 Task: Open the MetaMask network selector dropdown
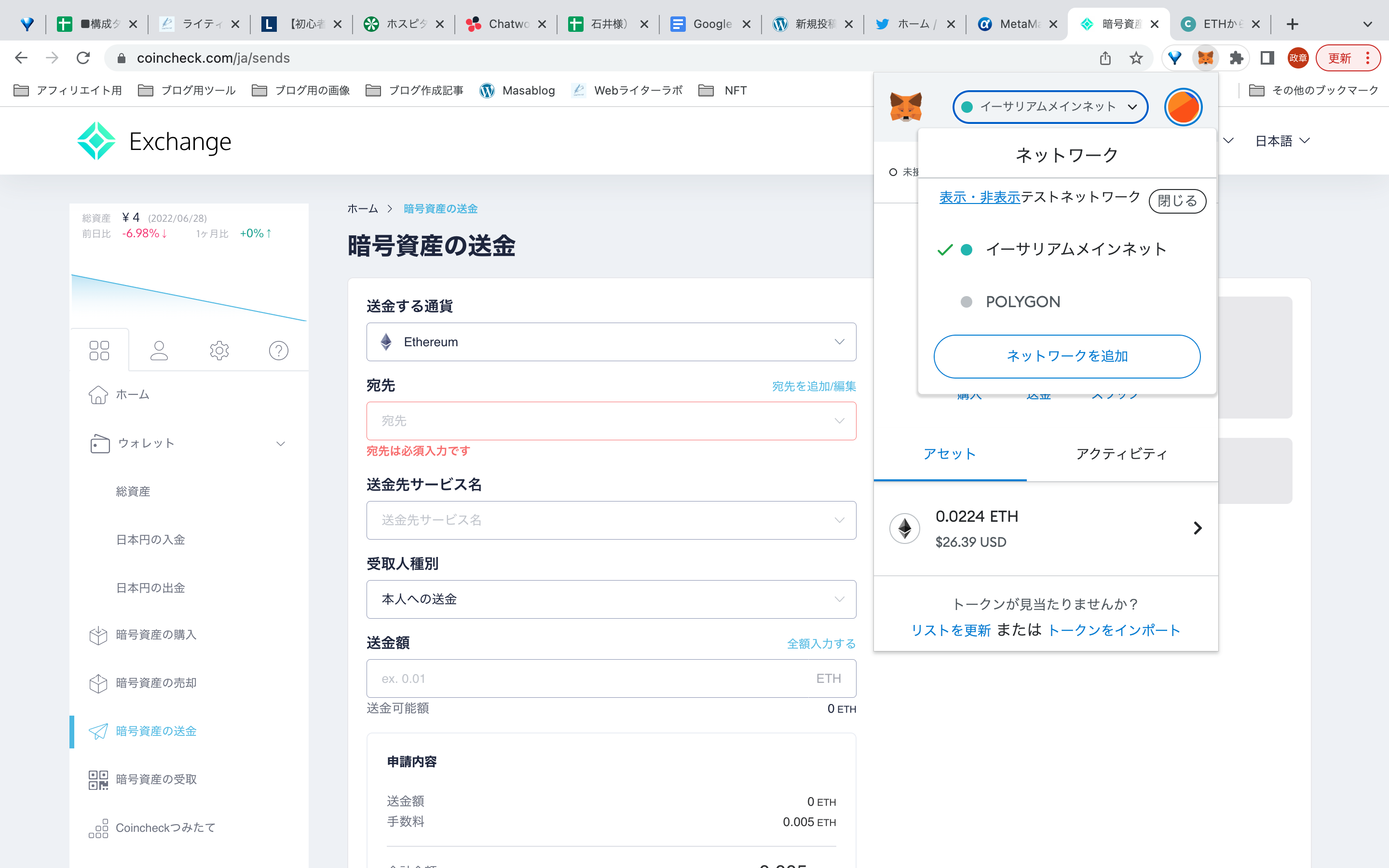coord(1050,107)
